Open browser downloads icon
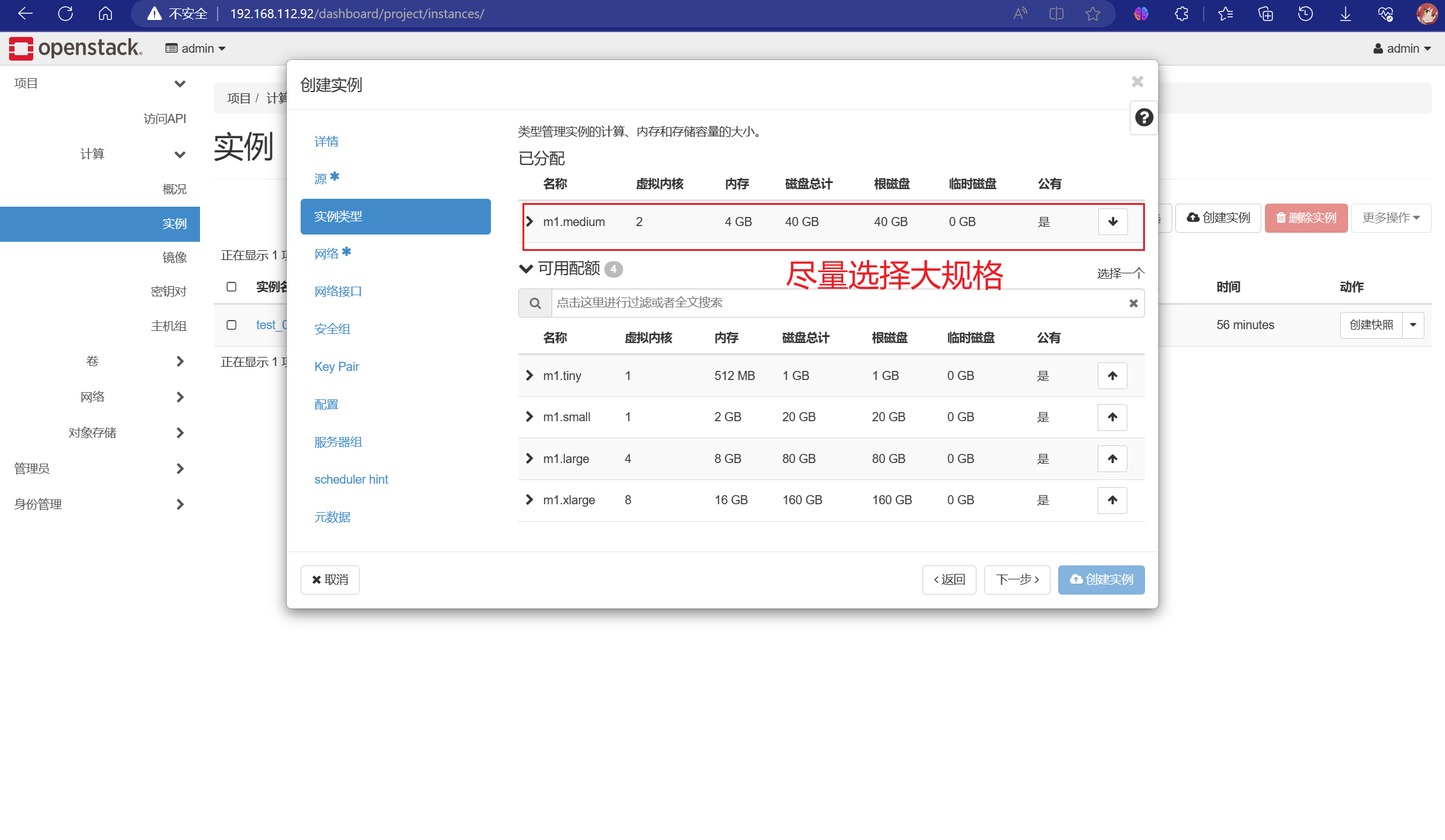Viewport: 1445px width, 840px height. (1345, 13)
